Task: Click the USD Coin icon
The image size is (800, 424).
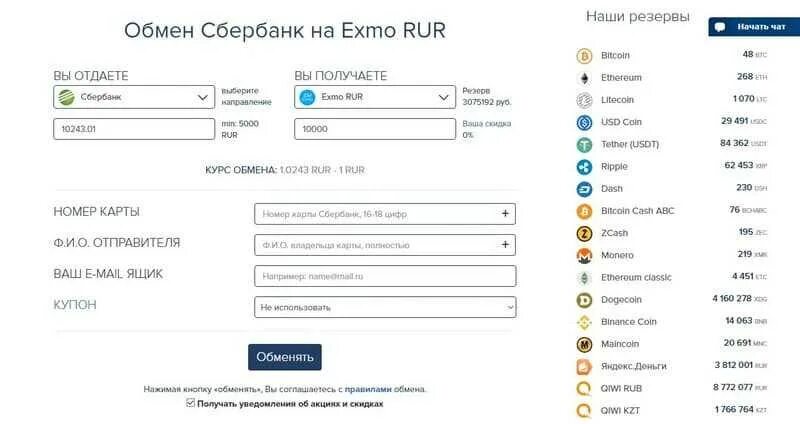Action: tap(584, 122)
